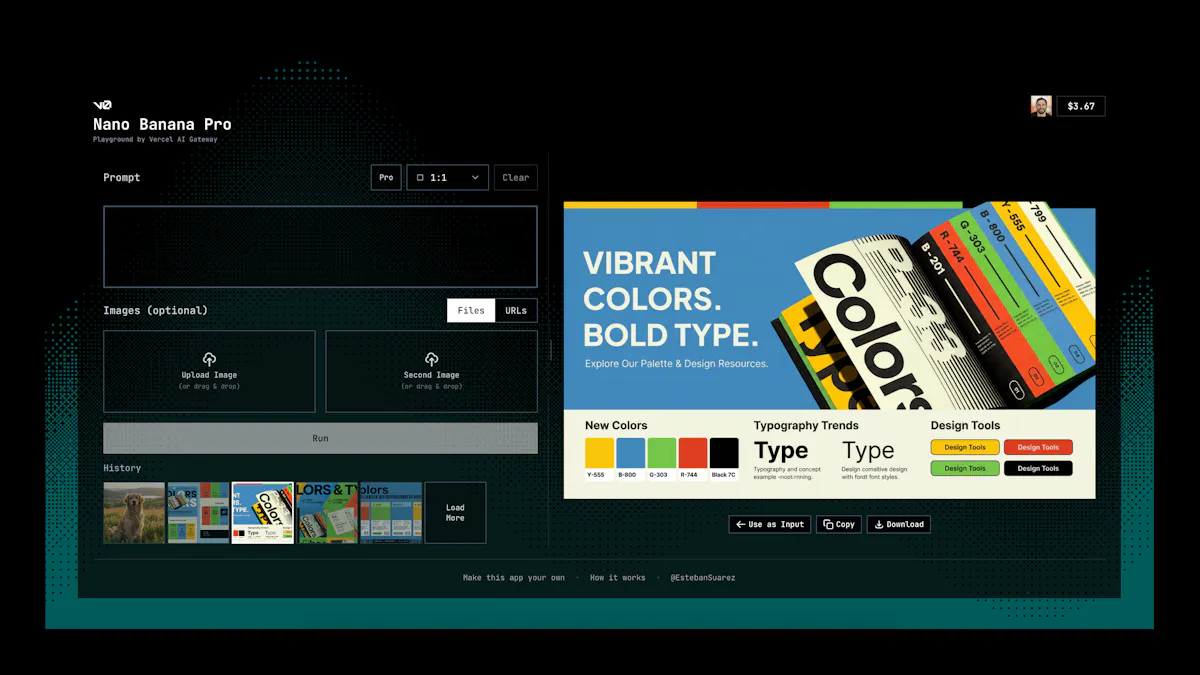The width and height of the screenshot is (1200, 675).
Task: Click the copy icon beside Copy
Action: pyautogui.click(x=827, y=524)
